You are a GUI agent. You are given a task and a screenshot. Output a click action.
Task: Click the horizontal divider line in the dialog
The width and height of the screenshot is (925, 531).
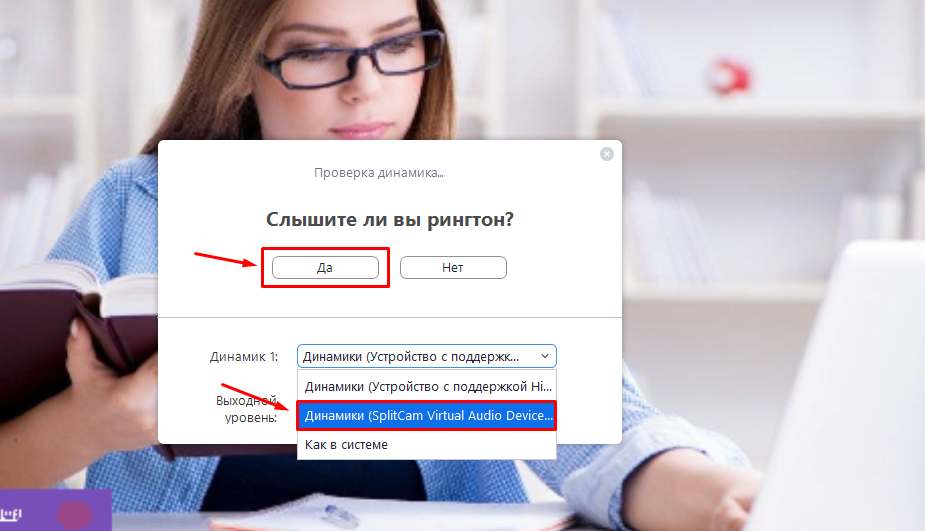click(389, 317)
